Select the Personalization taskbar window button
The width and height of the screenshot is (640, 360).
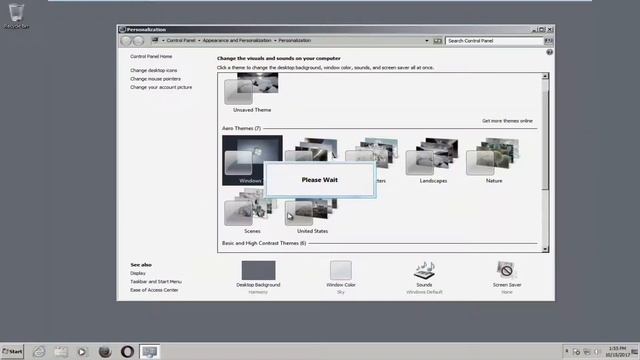pyautogui.click(x=149, y=351)
